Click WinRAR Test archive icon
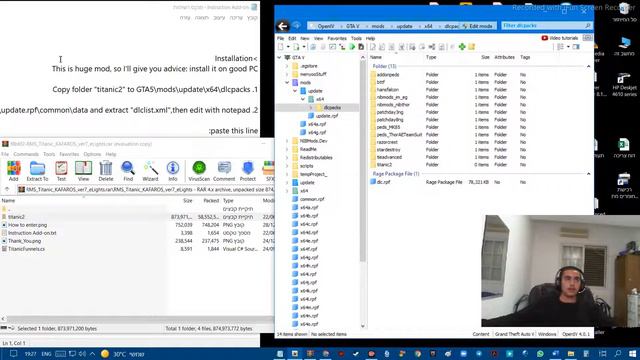 point(61,171)
